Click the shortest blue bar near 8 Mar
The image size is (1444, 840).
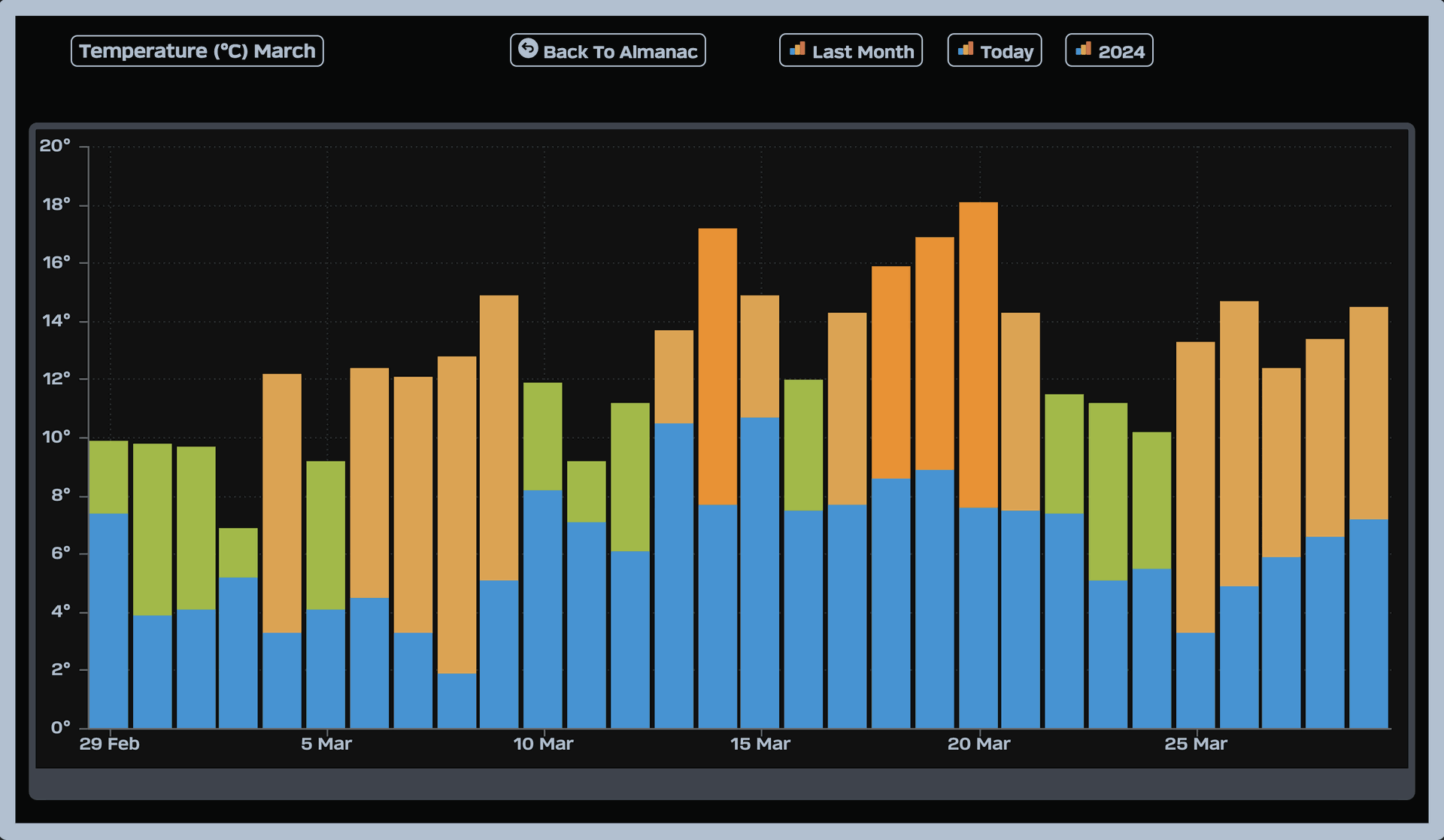tap(457, 699)
